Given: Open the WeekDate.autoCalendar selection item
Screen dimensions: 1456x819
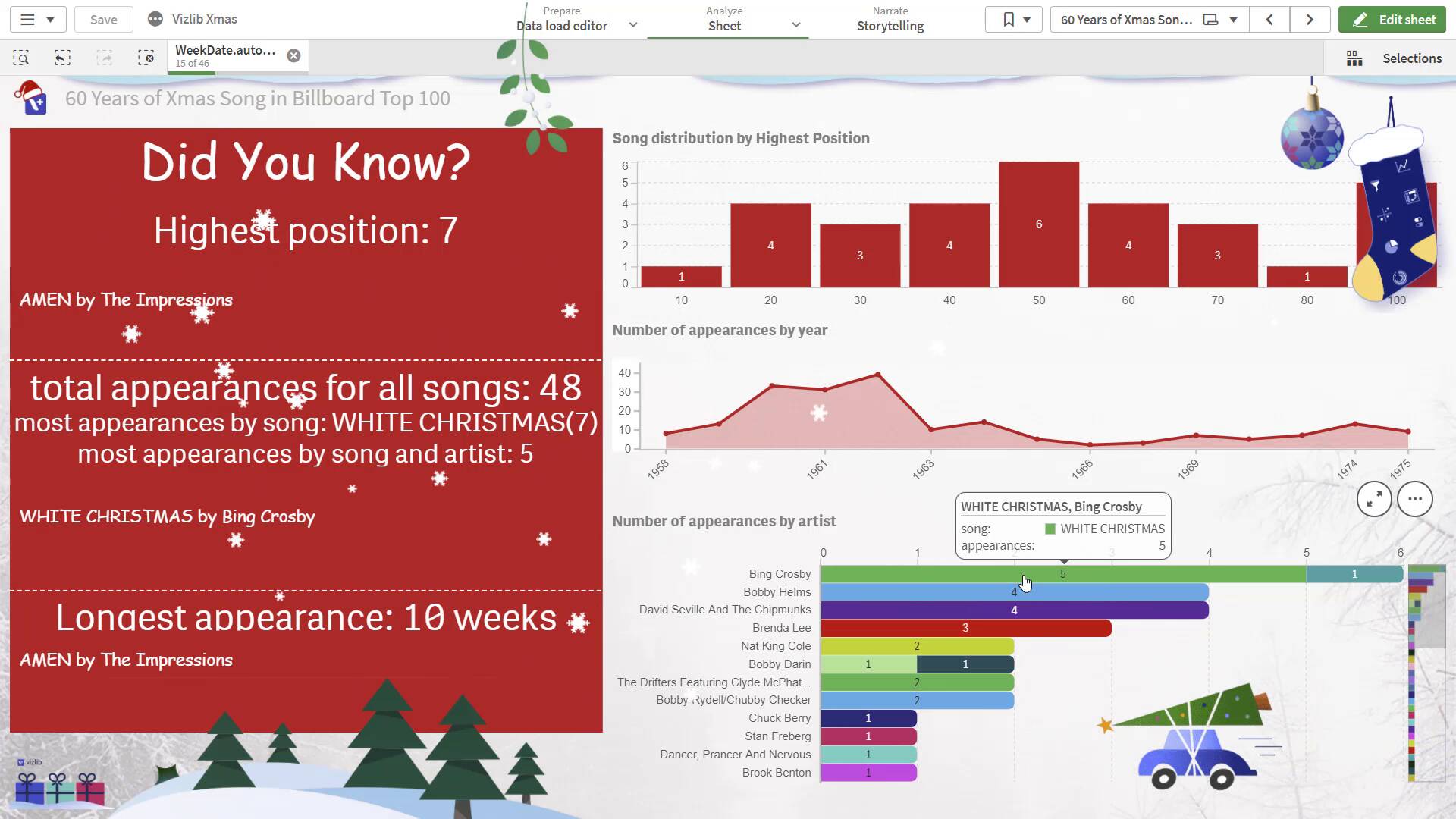Looking at the screenshot, I should point(225,55).
